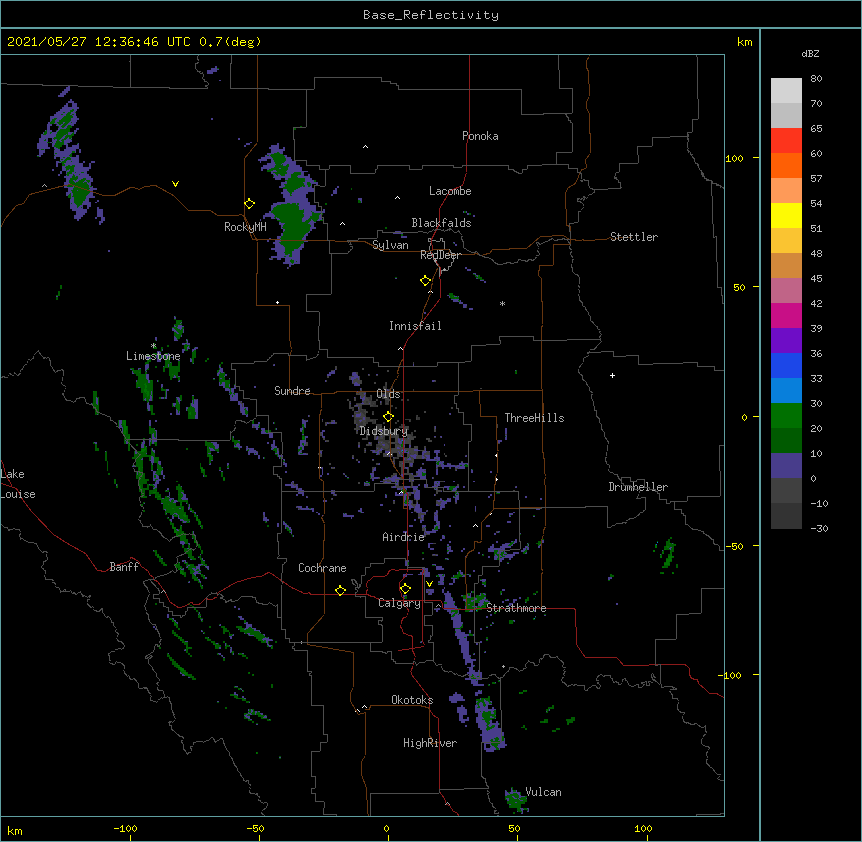
Task: Click the 100 tick on bottom axis
Action: point(643,828)
